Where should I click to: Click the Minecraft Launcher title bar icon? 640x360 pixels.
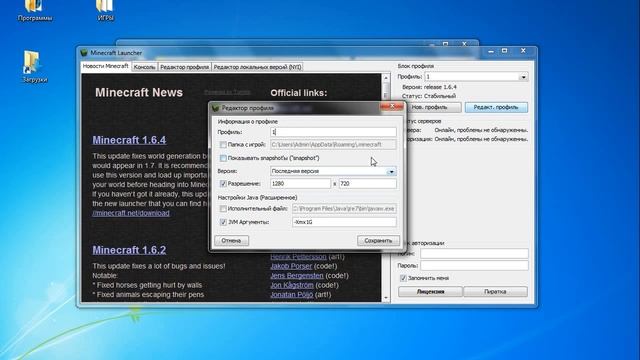[x=84, y=53]
